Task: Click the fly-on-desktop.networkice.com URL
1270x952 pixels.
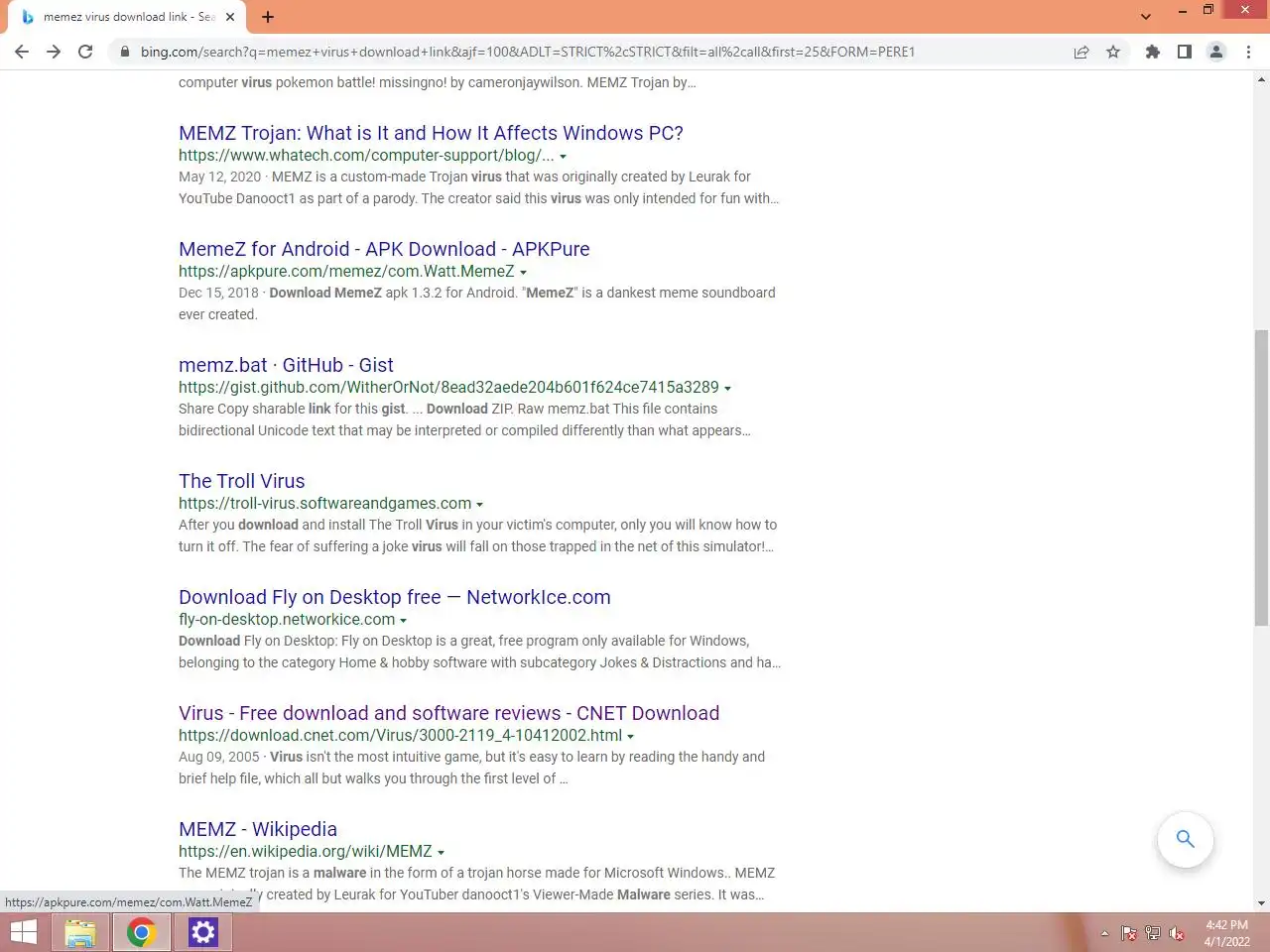Action: [x=287, y=620]
